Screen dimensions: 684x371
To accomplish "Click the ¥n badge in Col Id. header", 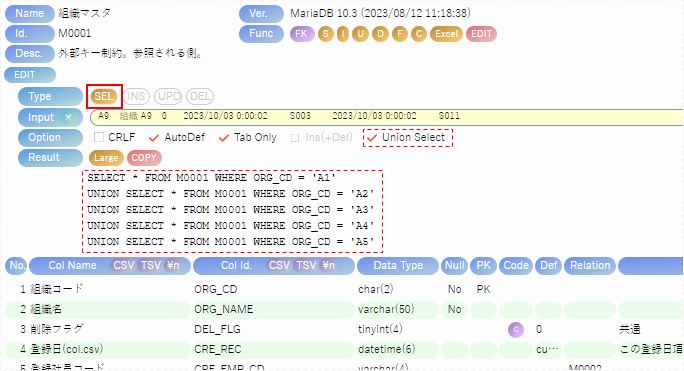I will (328, 265).
